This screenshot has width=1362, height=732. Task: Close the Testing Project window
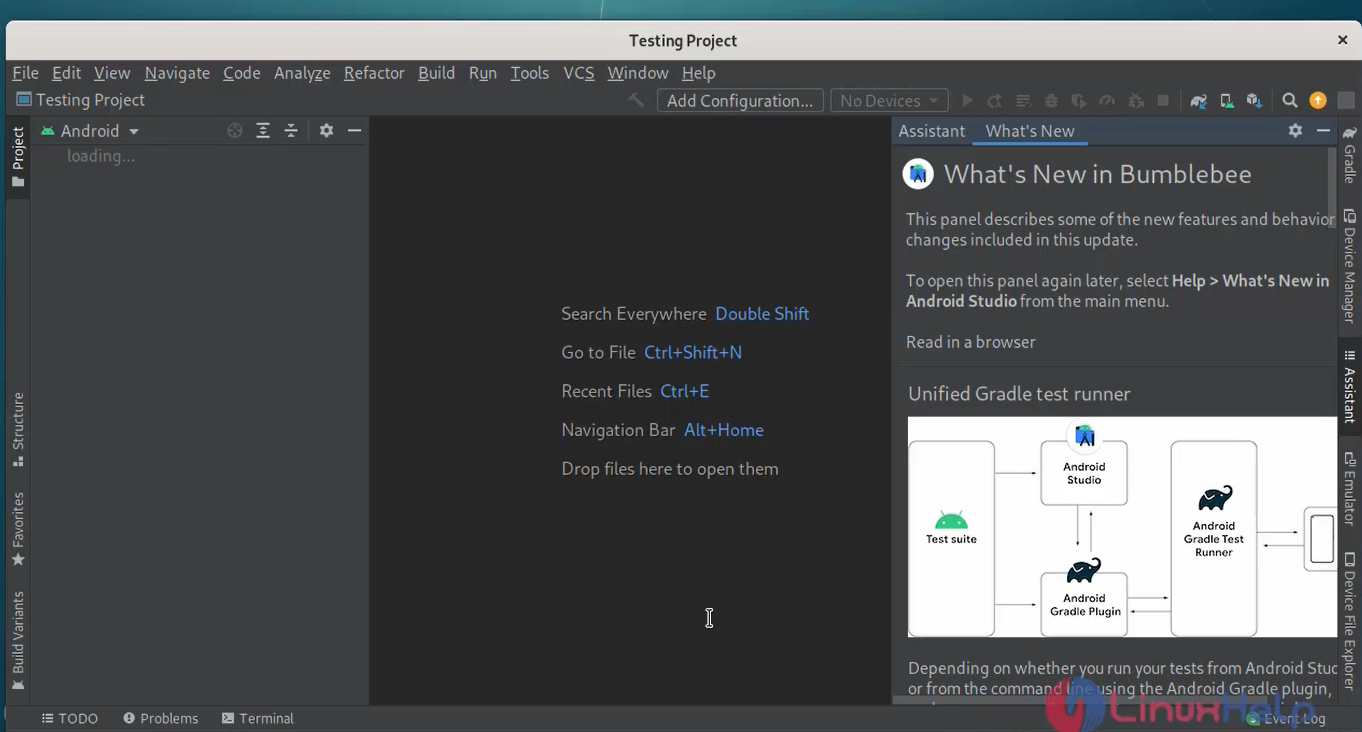1342,40
